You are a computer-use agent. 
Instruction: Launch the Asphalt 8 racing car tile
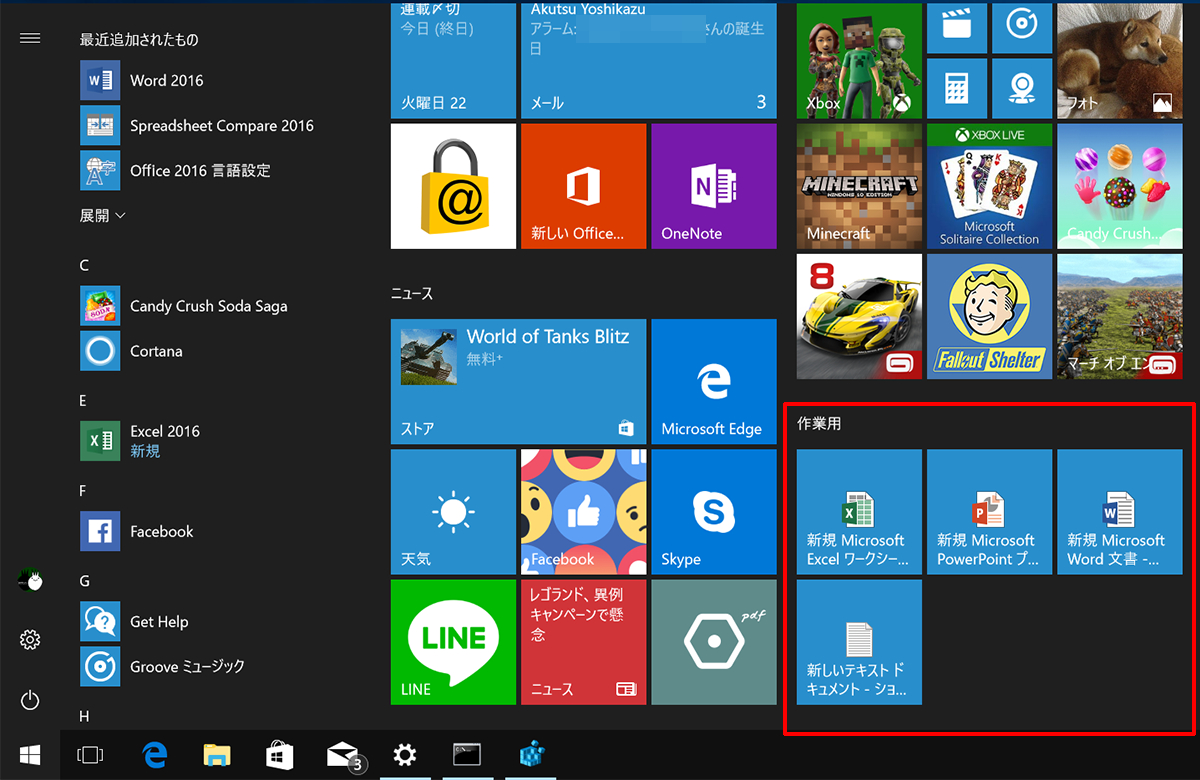[859, 316]
